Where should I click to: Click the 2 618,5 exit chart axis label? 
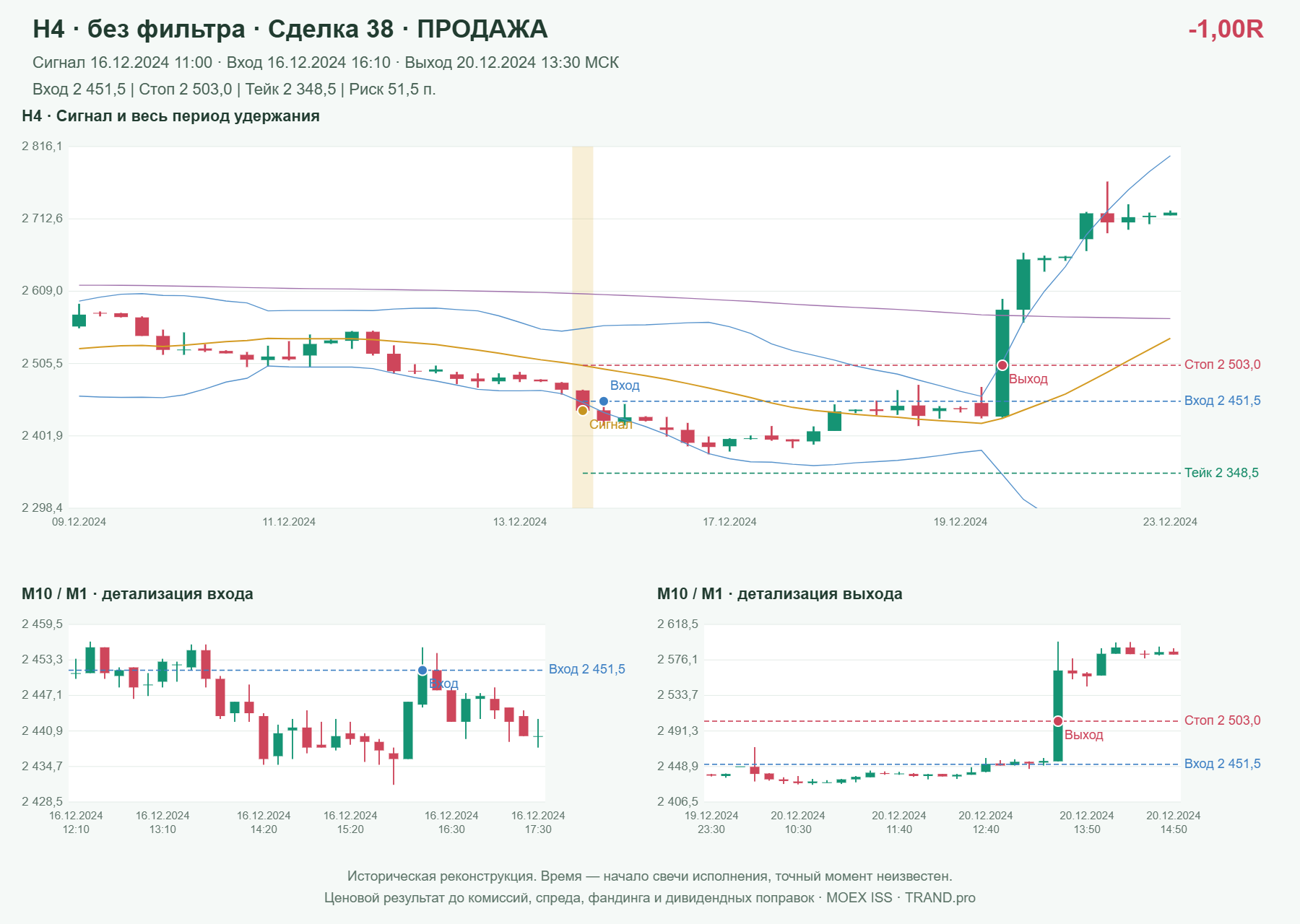(x=677, y=624)
